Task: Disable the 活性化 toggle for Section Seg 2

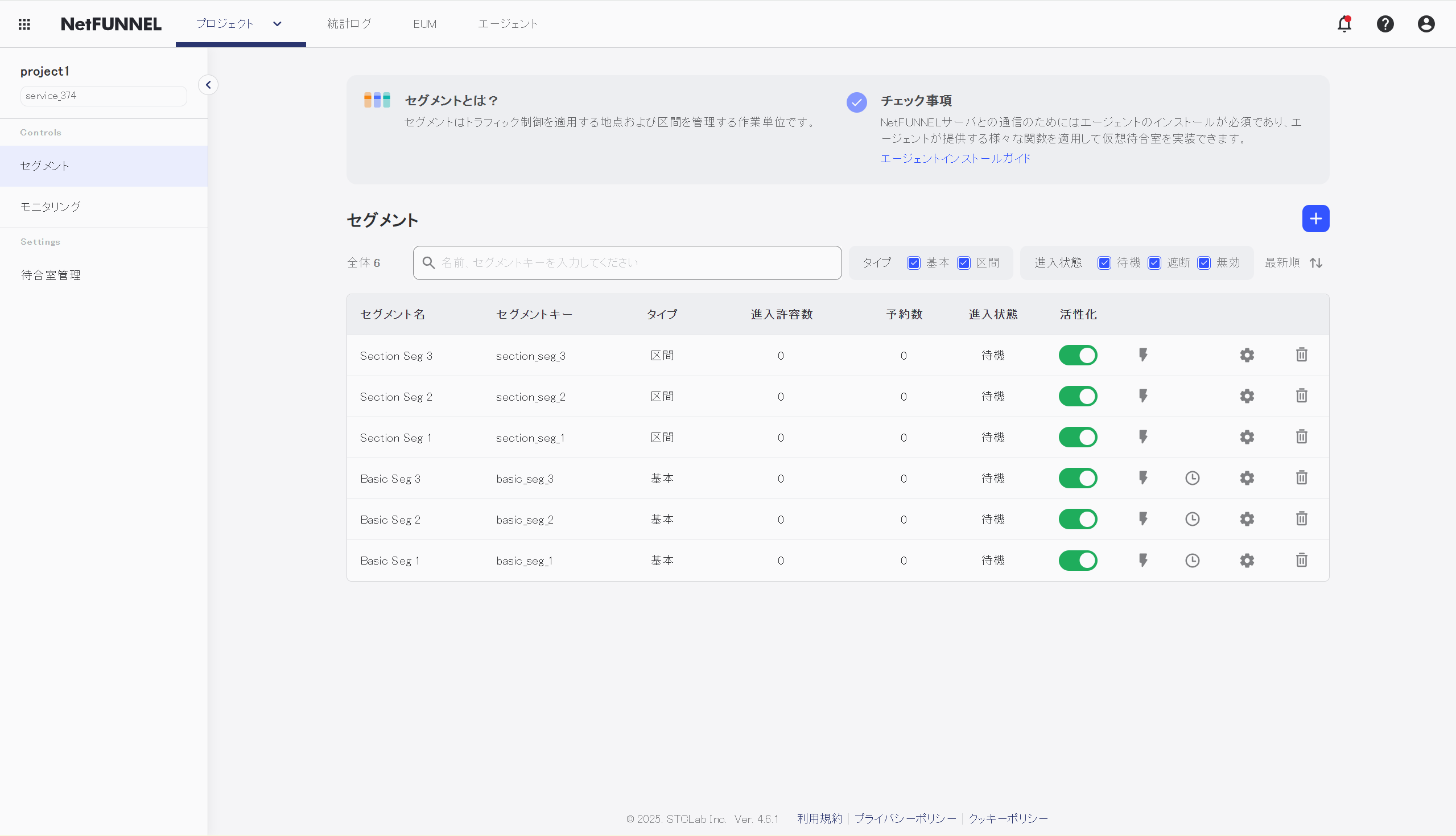Action: click(1078, 396)
